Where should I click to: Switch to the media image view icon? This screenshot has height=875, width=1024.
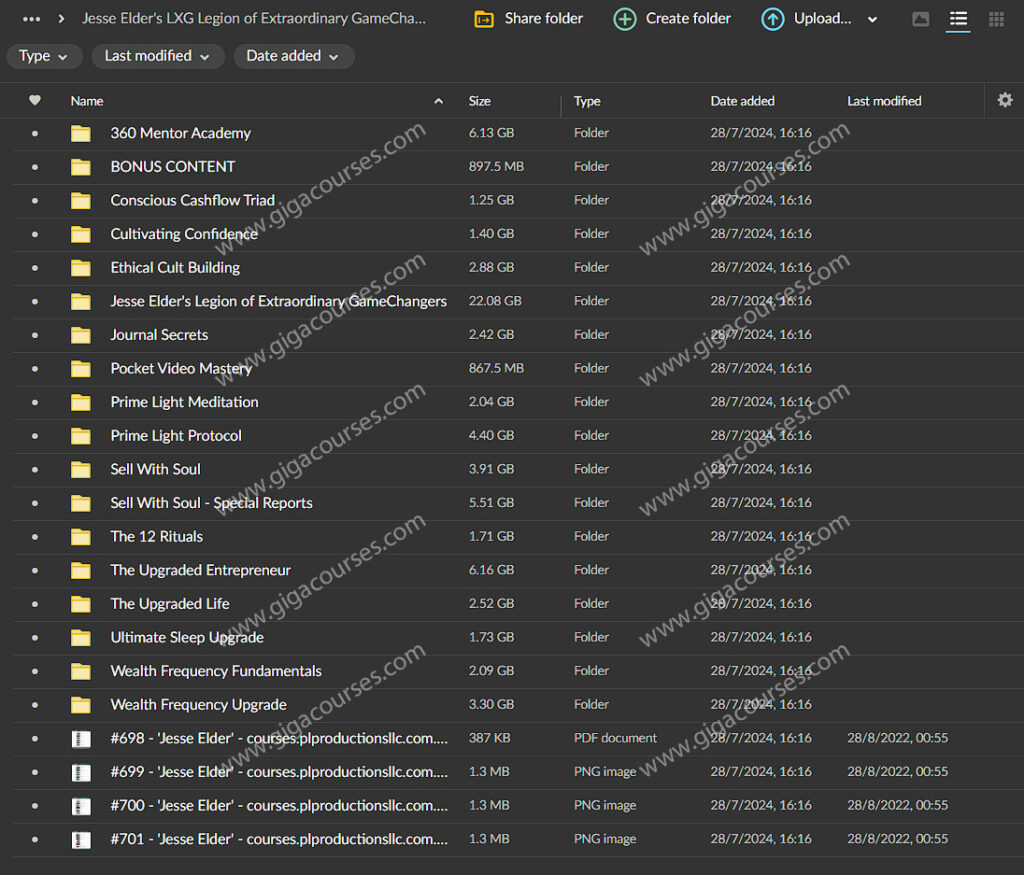[x=920, y=19]
